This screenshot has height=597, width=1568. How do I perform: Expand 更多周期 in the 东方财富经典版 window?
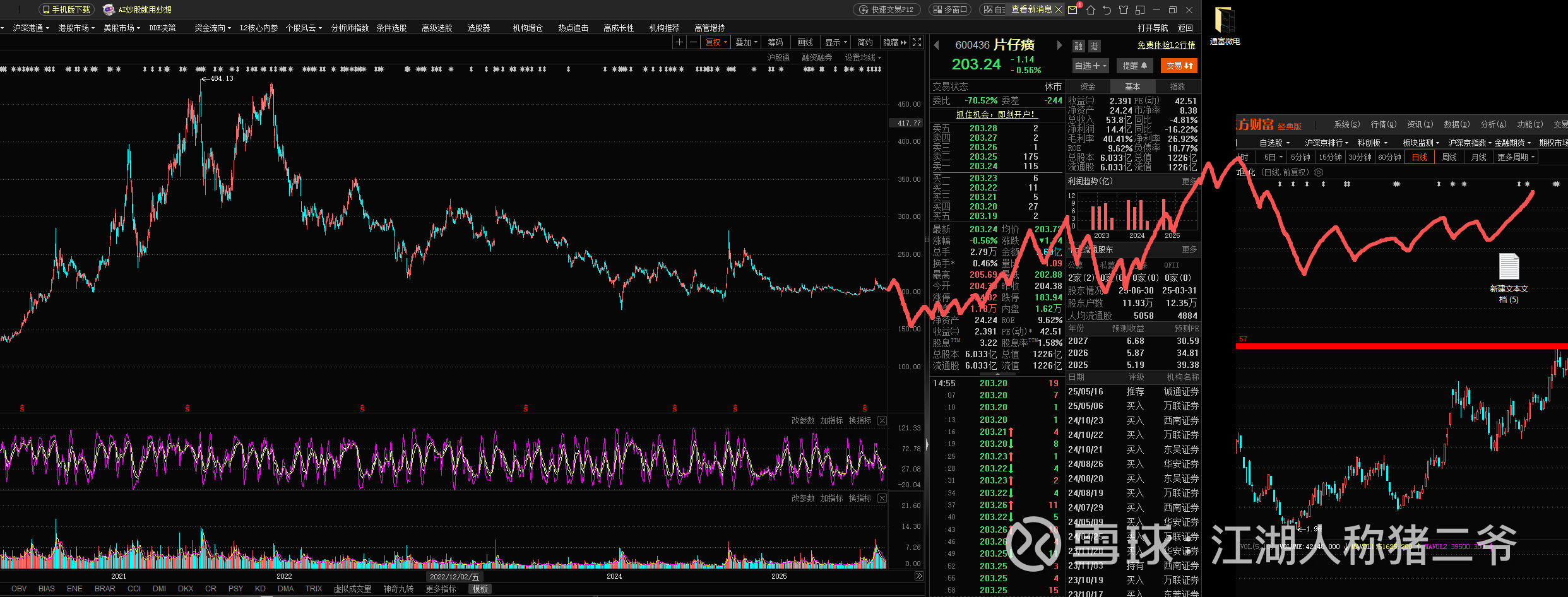pos(1516,157)
